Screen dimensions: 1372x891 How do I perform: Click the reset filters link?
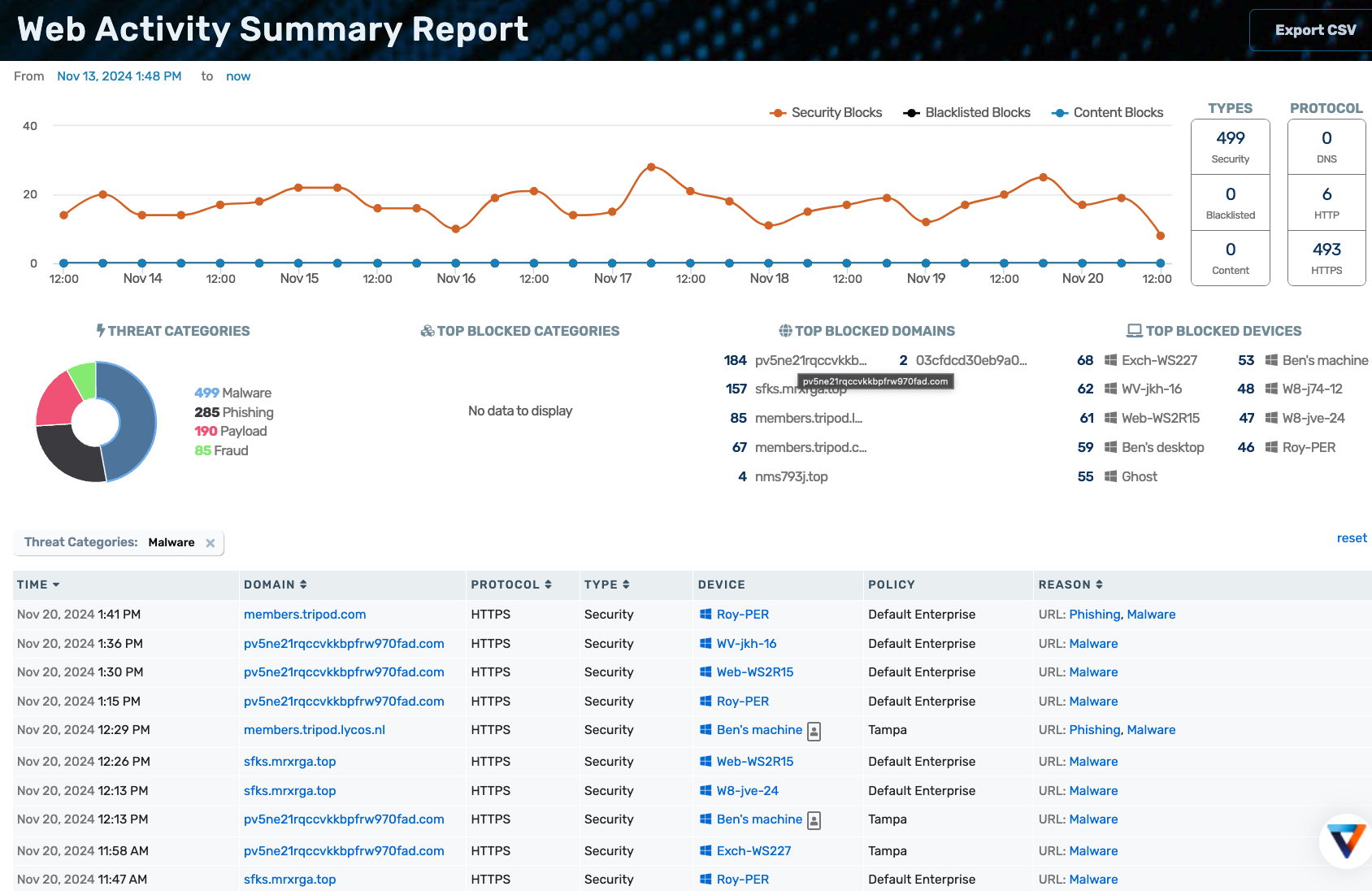[1351, 538]
